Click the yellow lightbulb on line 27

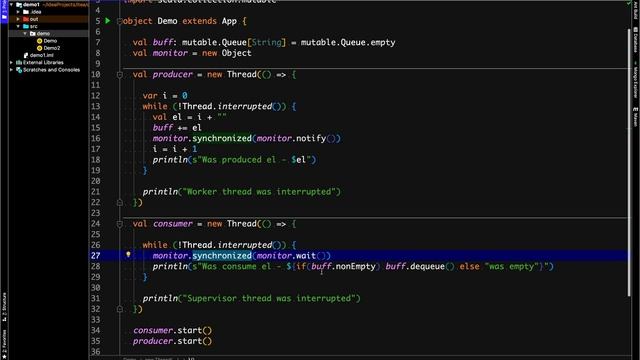(x=128, y=255)
